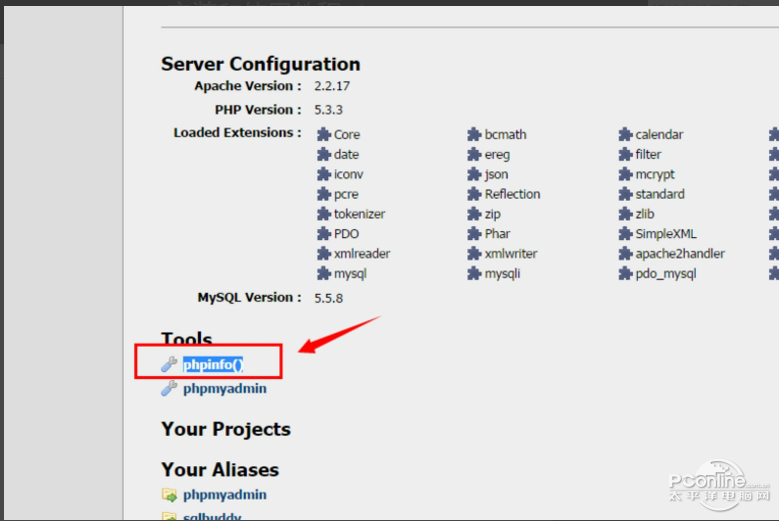
Task: Click the Apache Version label
Action: click(248, 86)
